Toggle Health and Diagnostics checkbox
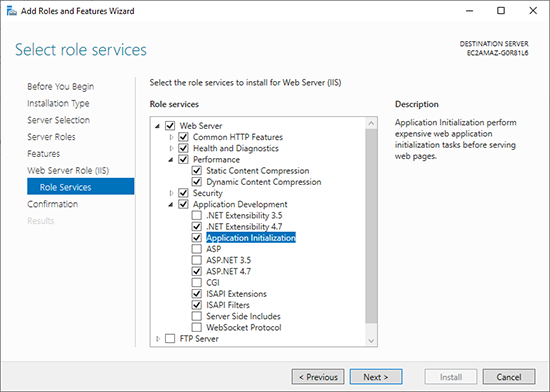Image resolution: width=550 pixels, height=392 pixels. [183, 148]
